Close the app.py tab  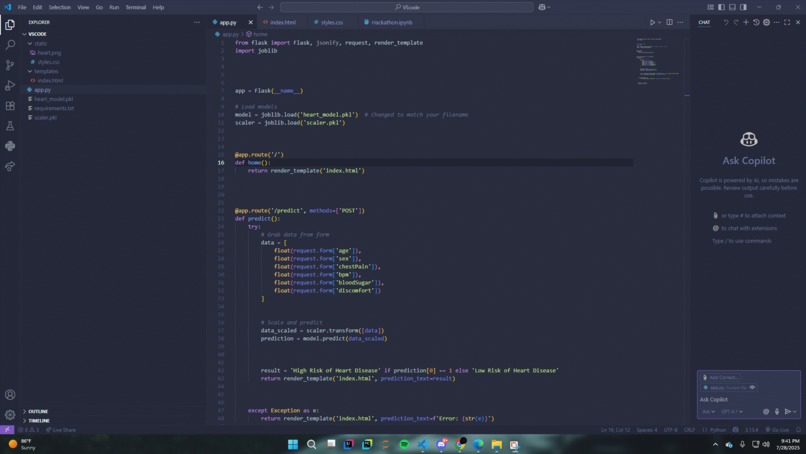250,22
